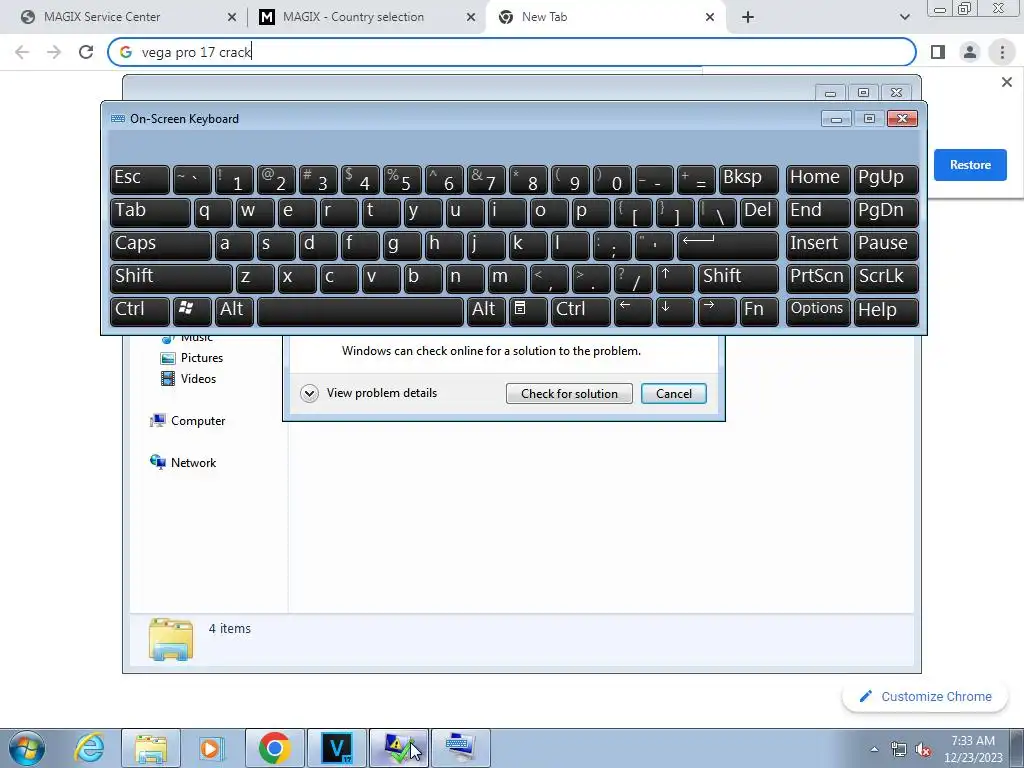Click up arrow key on keyboard
1024x768 pixels.
675,278
